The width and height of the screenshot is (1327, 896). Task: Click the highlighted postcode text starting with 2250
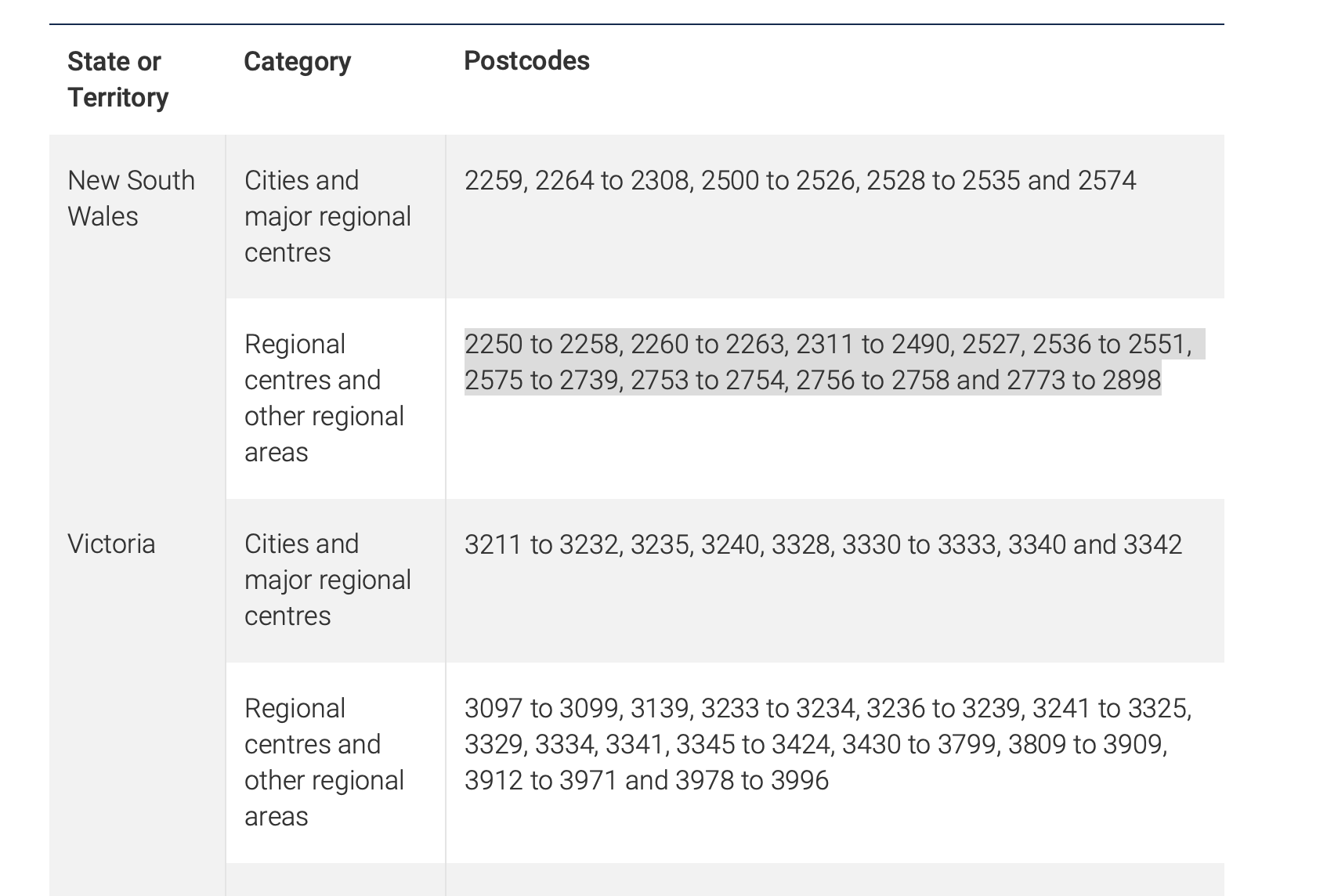(x=812, y=362)
